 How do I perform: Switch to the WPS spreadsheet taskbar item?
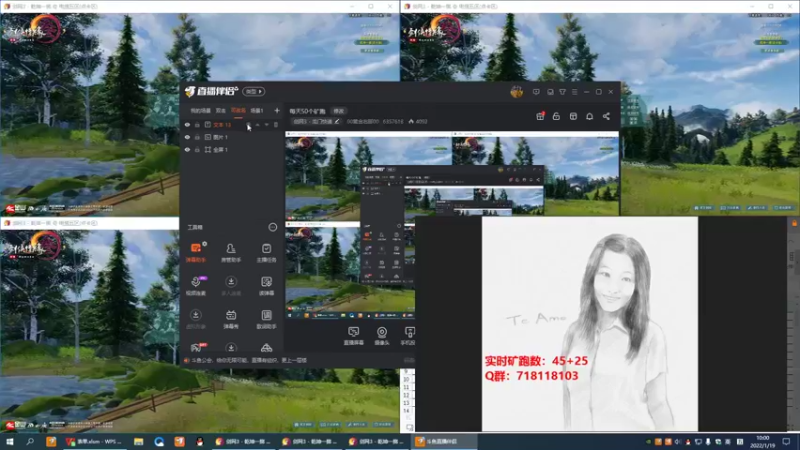tap(94, 441)
